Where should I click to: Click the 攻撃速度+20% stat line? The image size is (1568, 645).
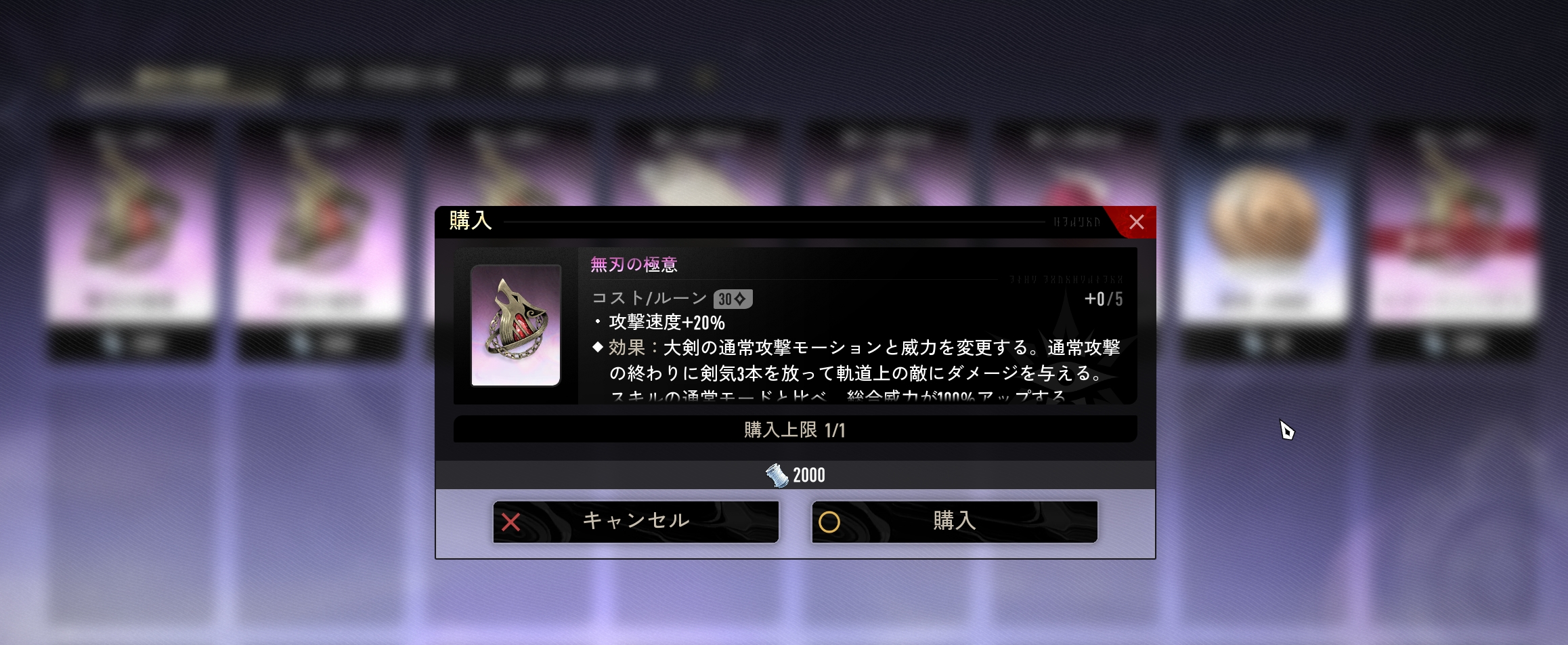pos(667,322)
